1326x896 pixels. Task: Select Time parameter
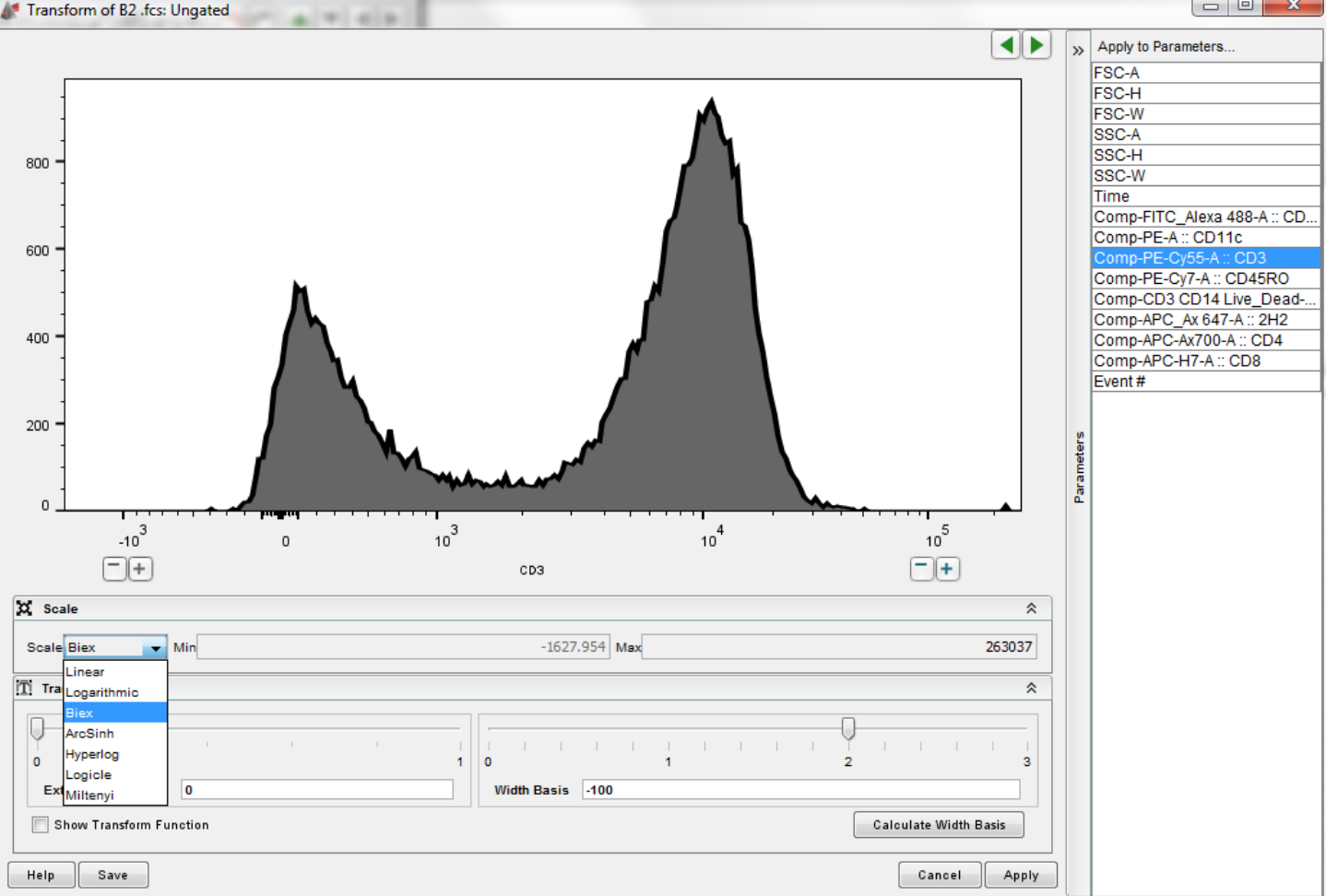[1205, 196]
